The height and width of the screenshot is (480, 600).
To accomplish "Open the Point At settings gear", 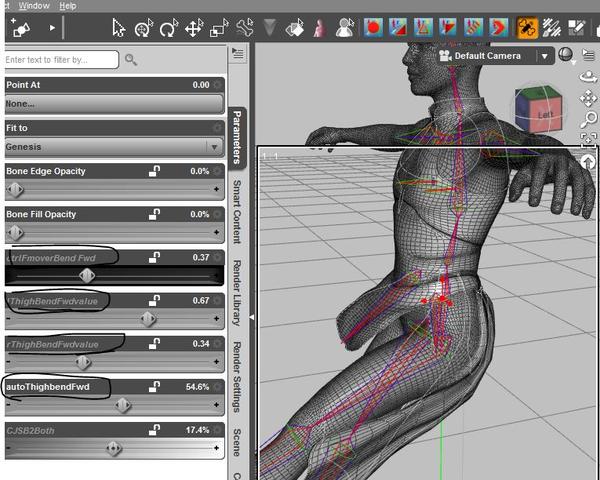I will coord(217,85).
